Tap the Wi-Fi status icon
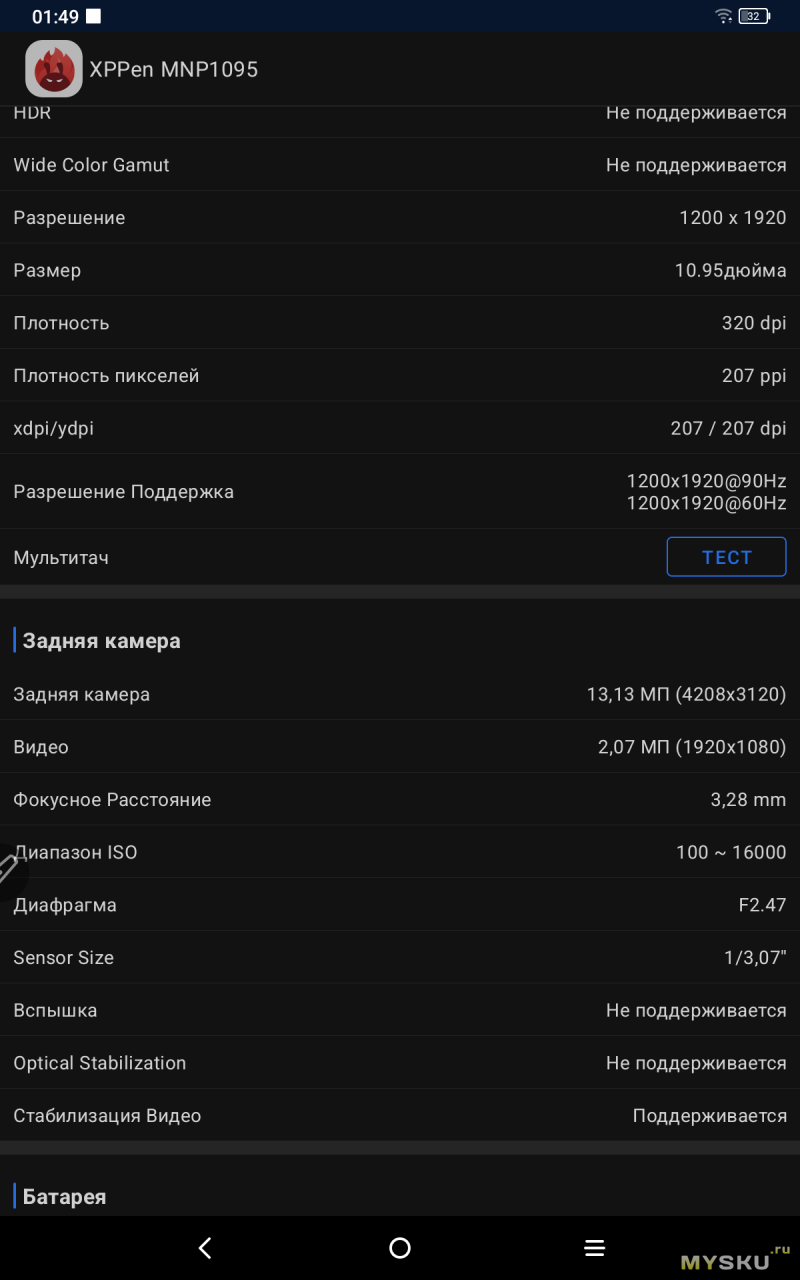Image resolution: width=800 pixels, height=1280 pixels. click(723, 16)
